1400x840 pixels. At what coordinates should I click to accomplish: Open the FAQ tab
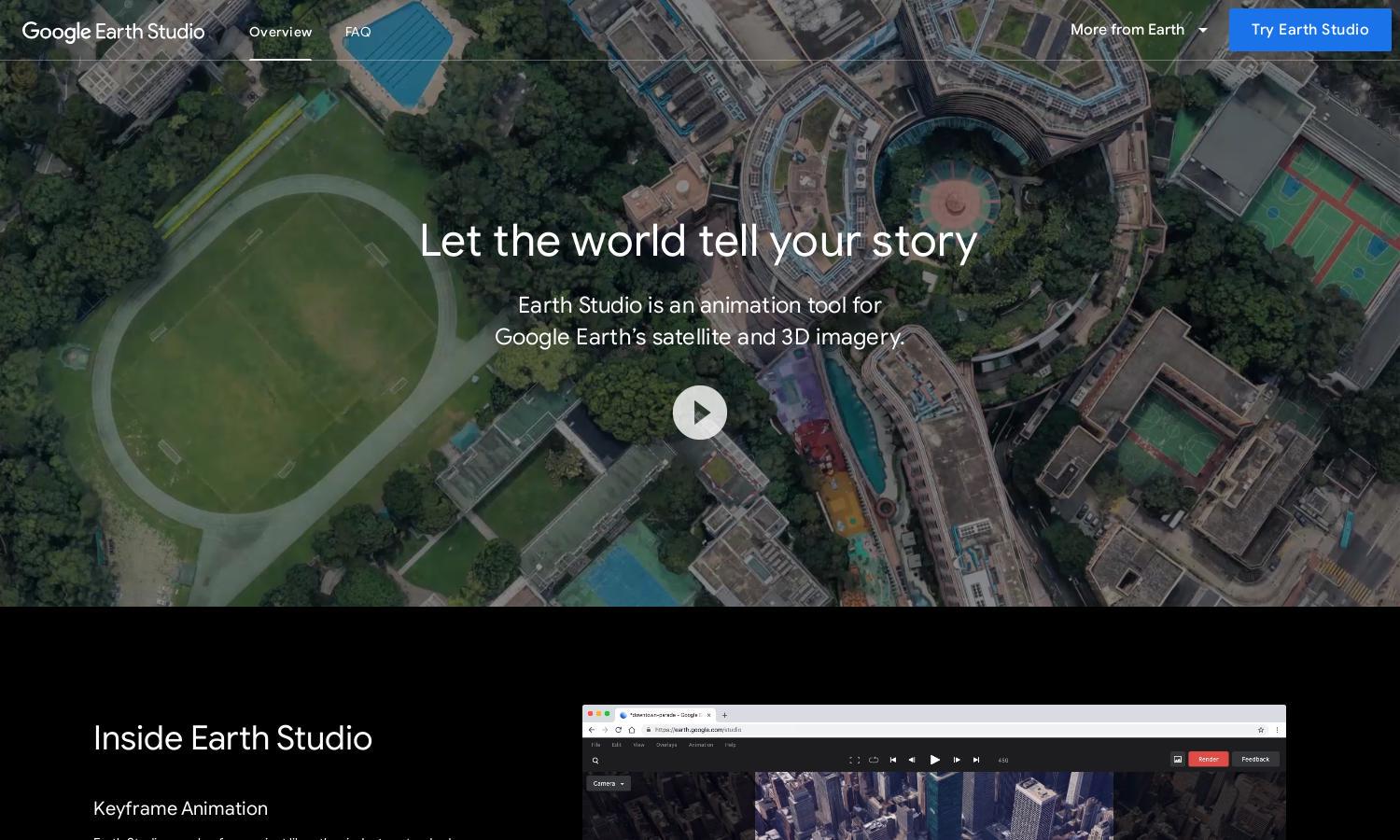(x=358, y=32)
